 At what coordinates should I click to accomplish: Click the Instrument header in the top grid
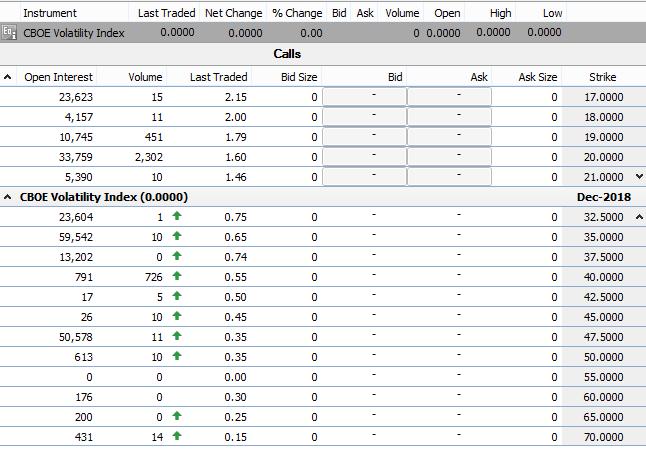[x=50, y=13]
